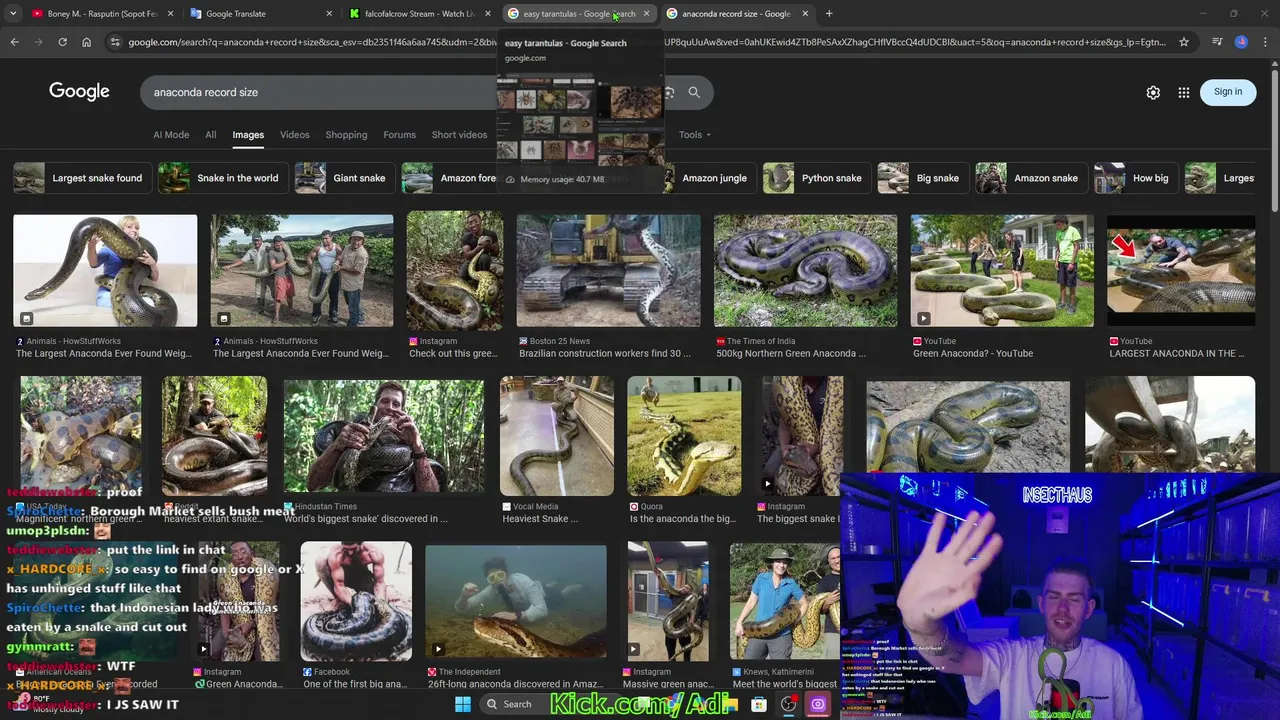This screenshot has width=1280, height=720.
Task: Click the browser forward arrow
Action: pos(38,42)
